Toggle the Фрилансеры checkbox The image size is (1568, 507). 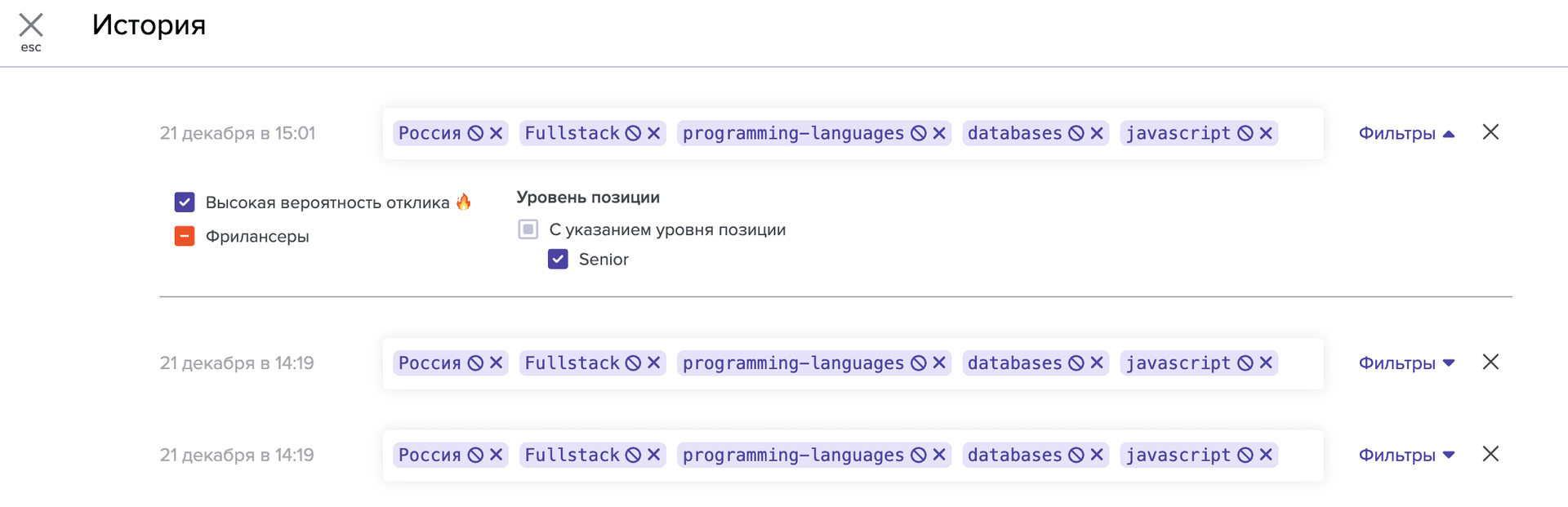click(185, 237)
